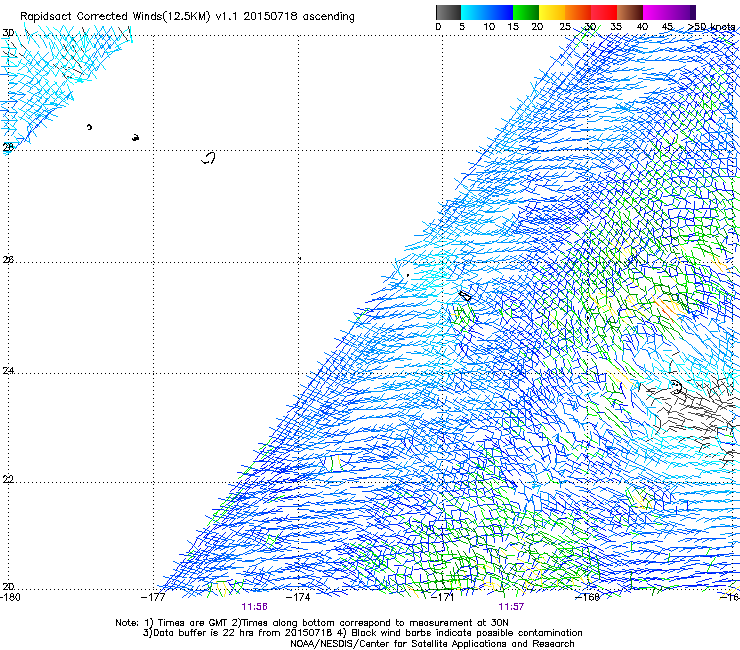Select the orange 25–30 knots color segment

[x=578, y=12]
